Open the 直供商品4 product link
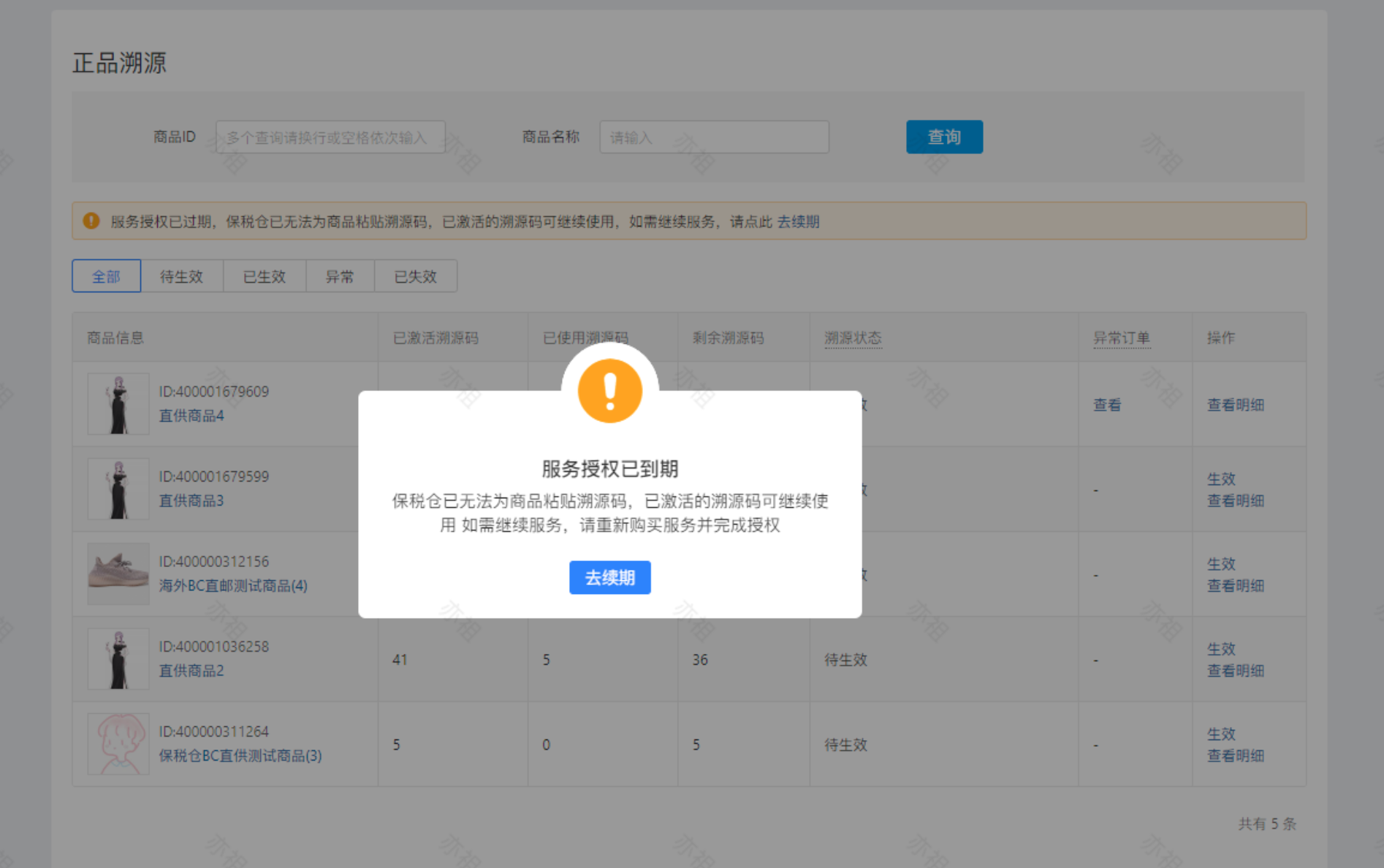The image size is (1384, 868). [191, 416]
